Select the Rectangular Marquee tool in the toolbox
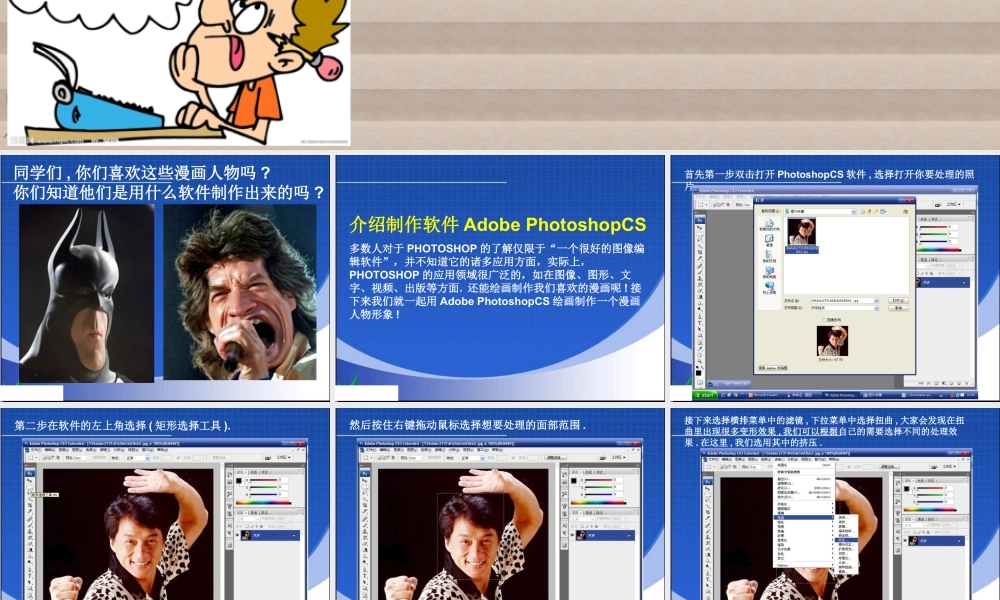 [29, 487]
